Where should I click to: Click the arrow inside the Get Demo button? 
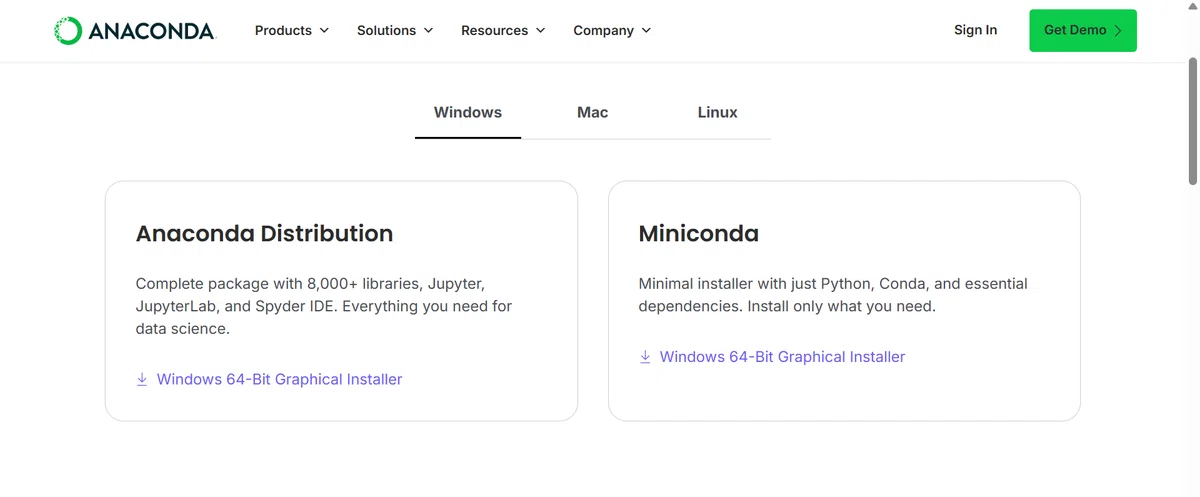pos(1118,30)
